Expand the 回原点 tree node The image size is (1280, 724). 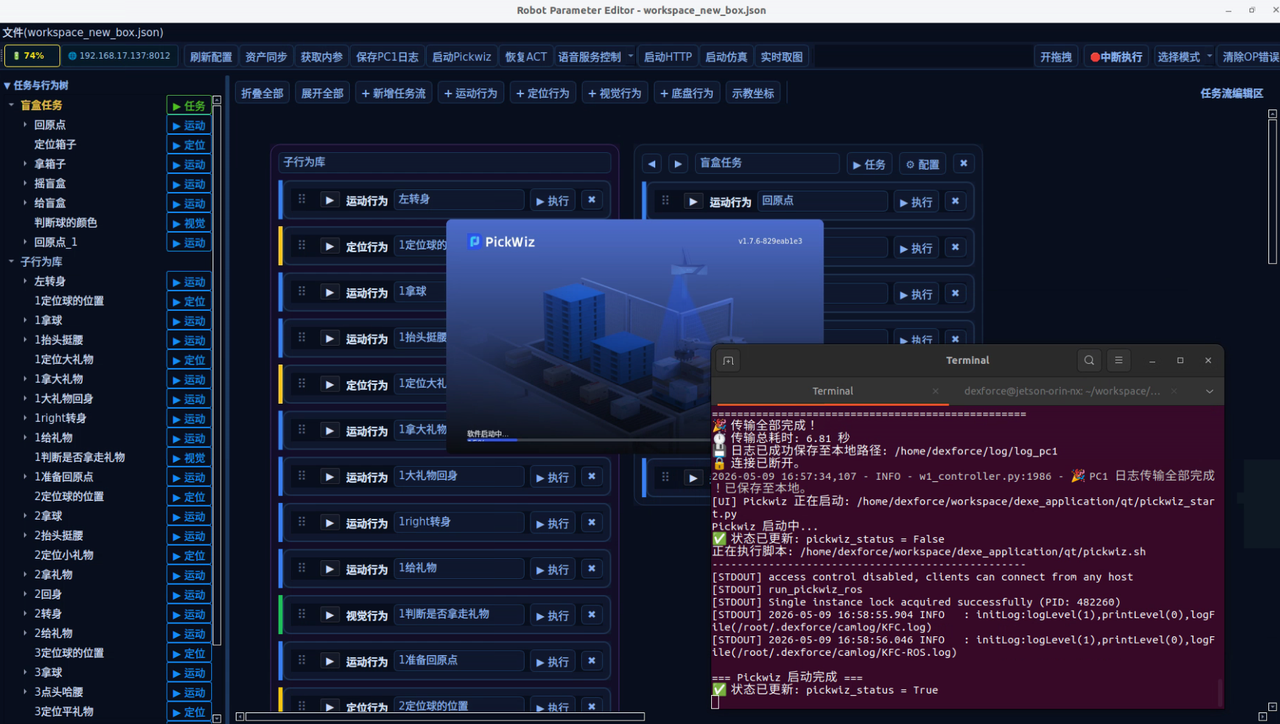(25, 125)
